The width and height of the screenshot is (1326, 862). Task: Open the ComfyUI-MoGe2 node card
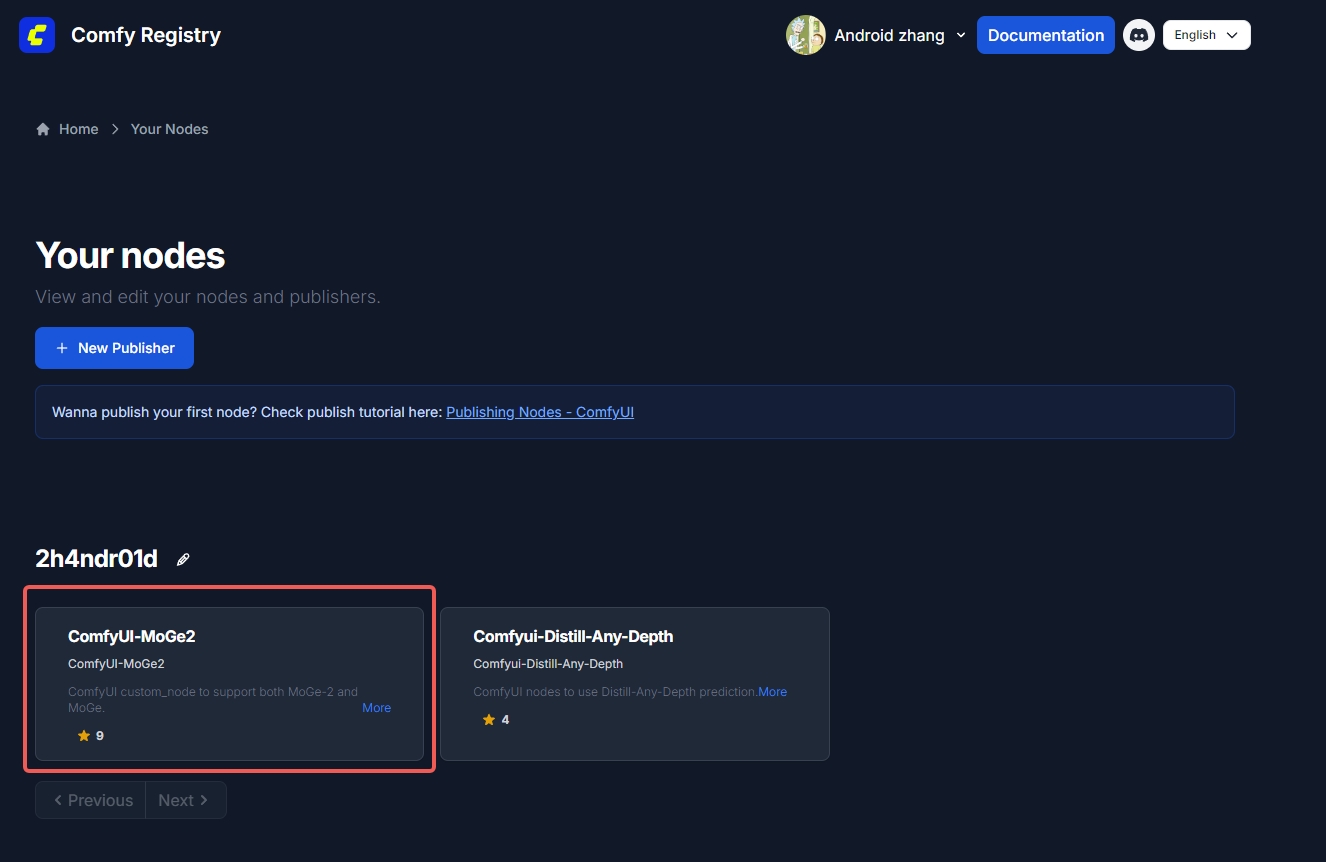[229, 684]
